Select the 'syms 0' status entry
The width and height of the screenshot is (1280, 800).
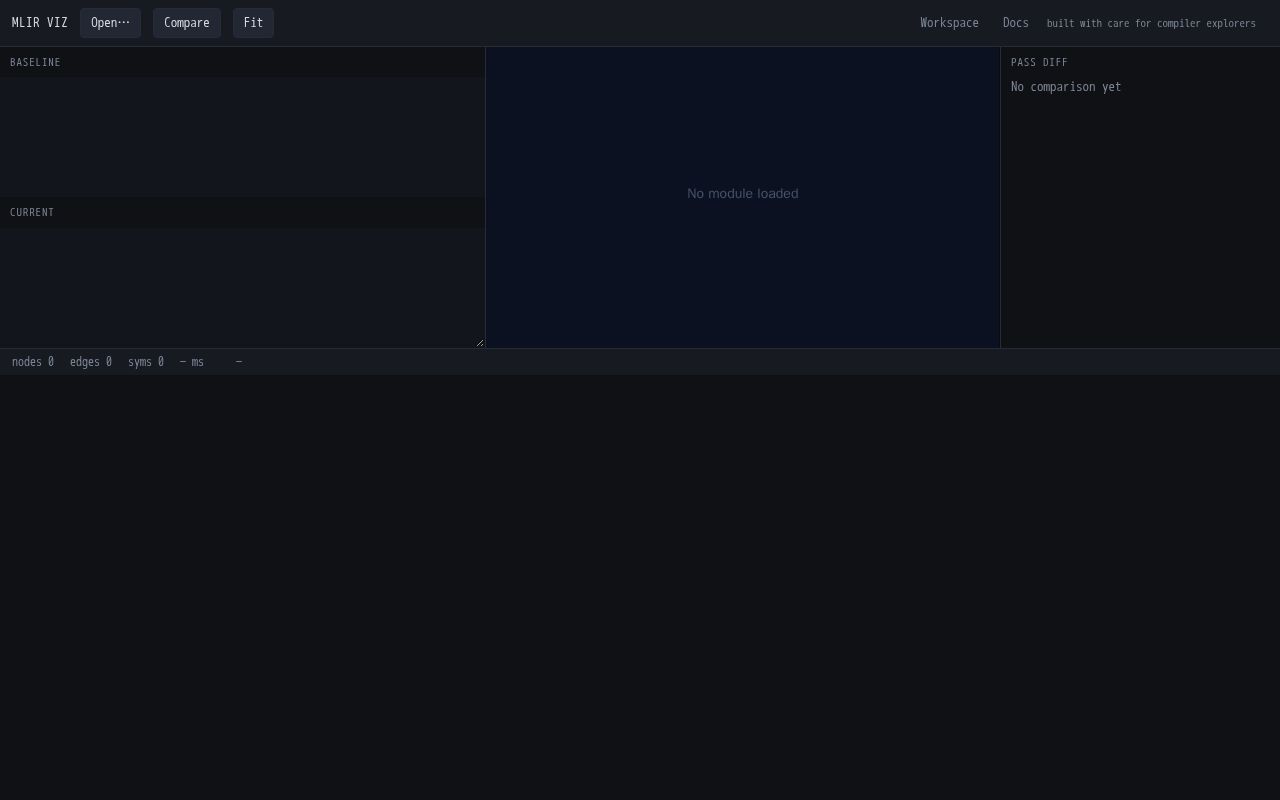click(146, 362)
